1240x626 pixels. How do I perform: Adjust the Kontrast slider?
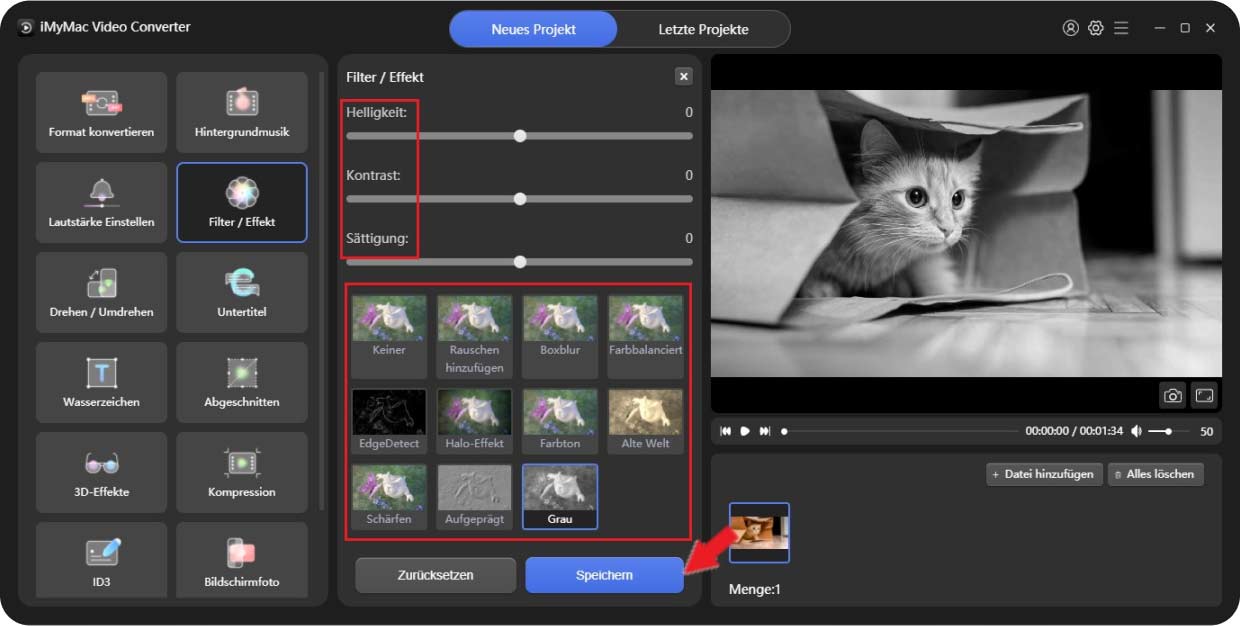pos(519,199)
